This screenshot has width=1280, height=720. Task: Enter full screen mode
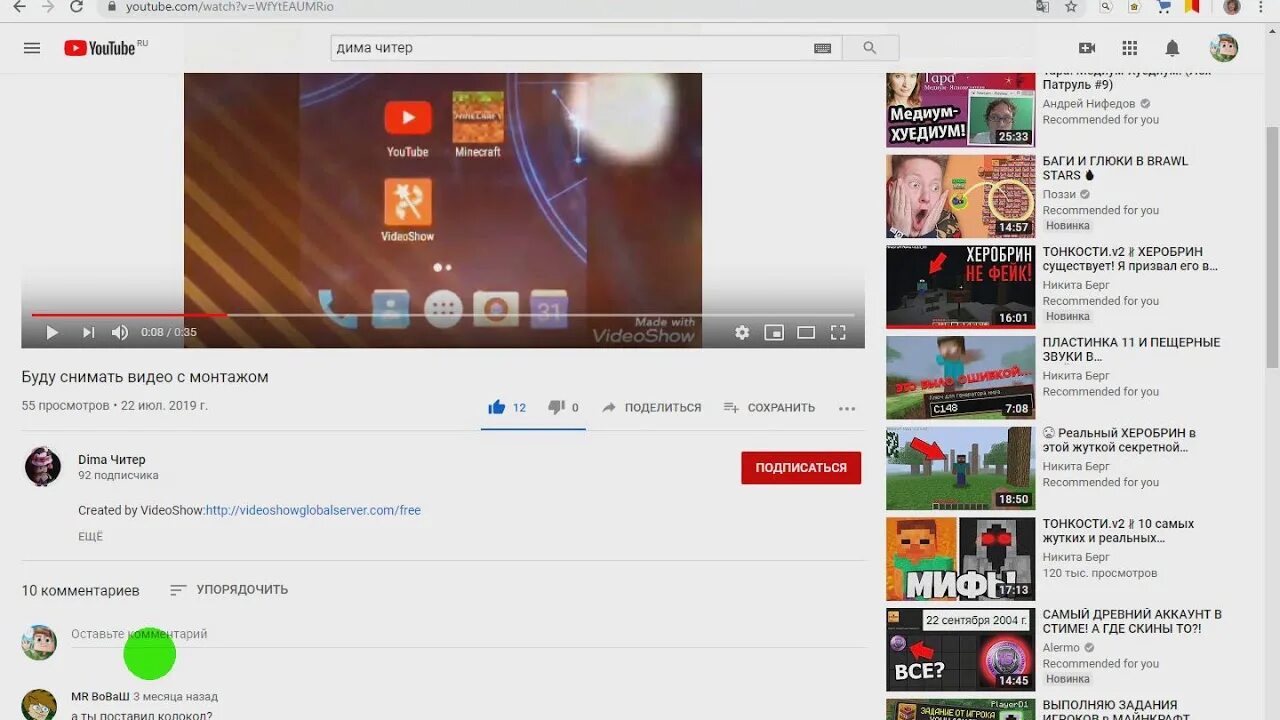point(838,333)
